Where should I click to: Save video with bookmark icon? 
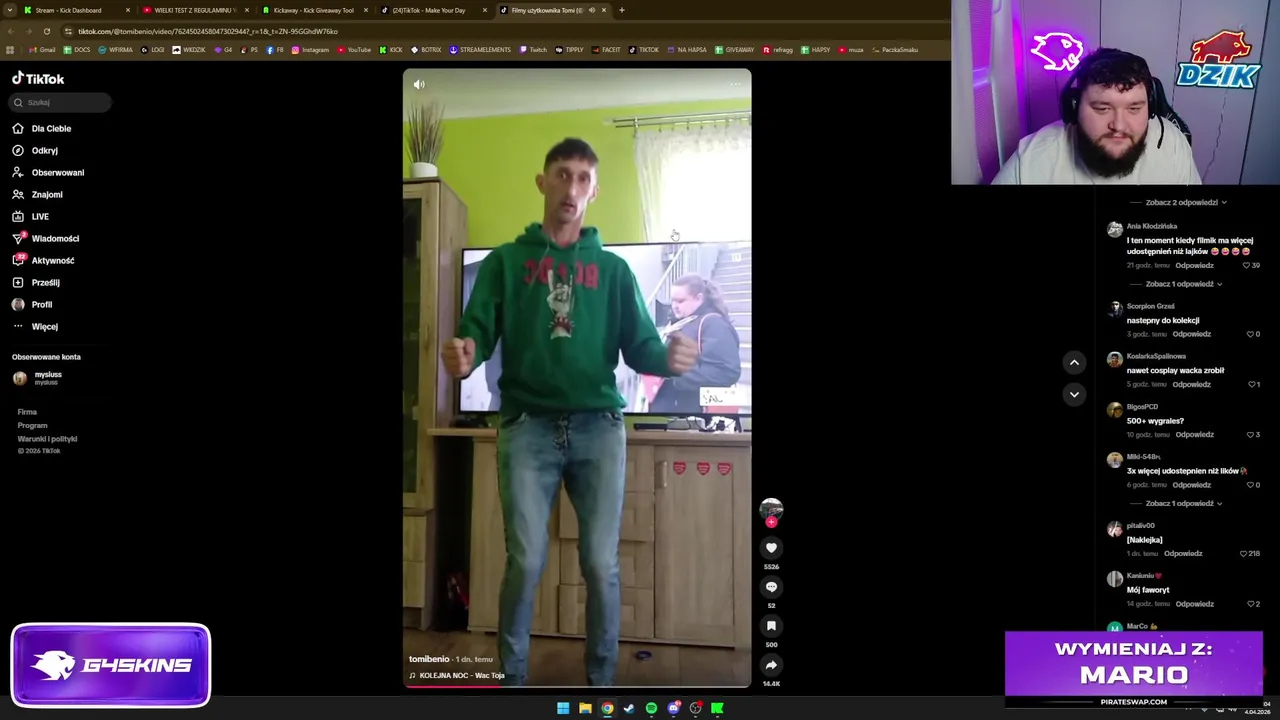point(771,626)
